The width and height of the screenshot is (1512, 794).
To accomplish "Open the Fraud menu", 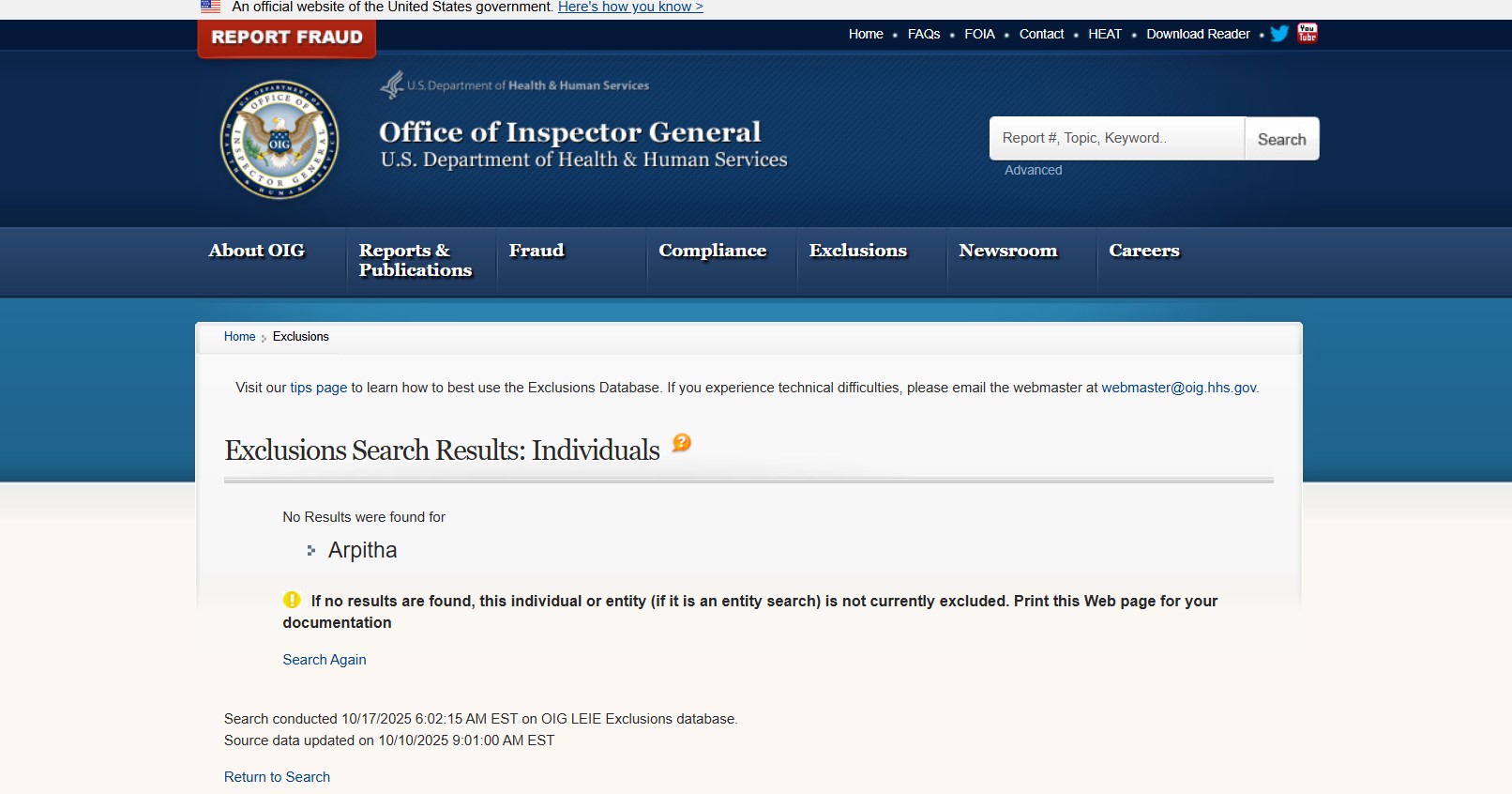I will pyautogui.click(x=537, y=251).
